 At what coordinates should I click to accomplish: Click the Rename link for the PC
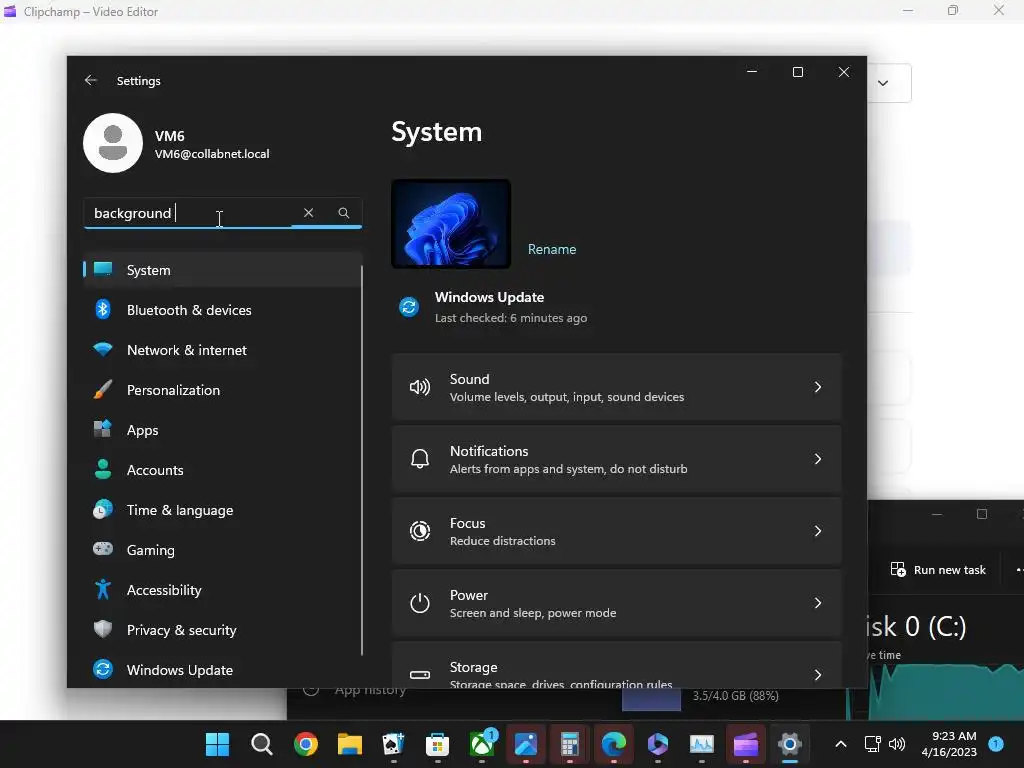pos(552,249)
